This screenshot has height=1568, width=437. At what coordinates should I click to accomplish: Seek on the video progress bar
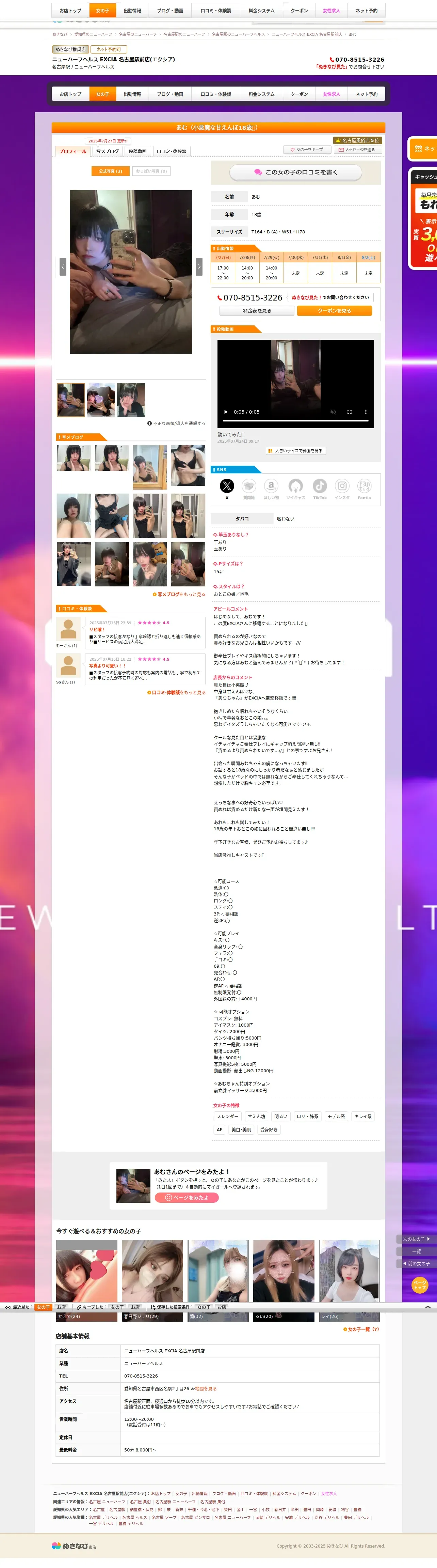click(x=295, y=421)
